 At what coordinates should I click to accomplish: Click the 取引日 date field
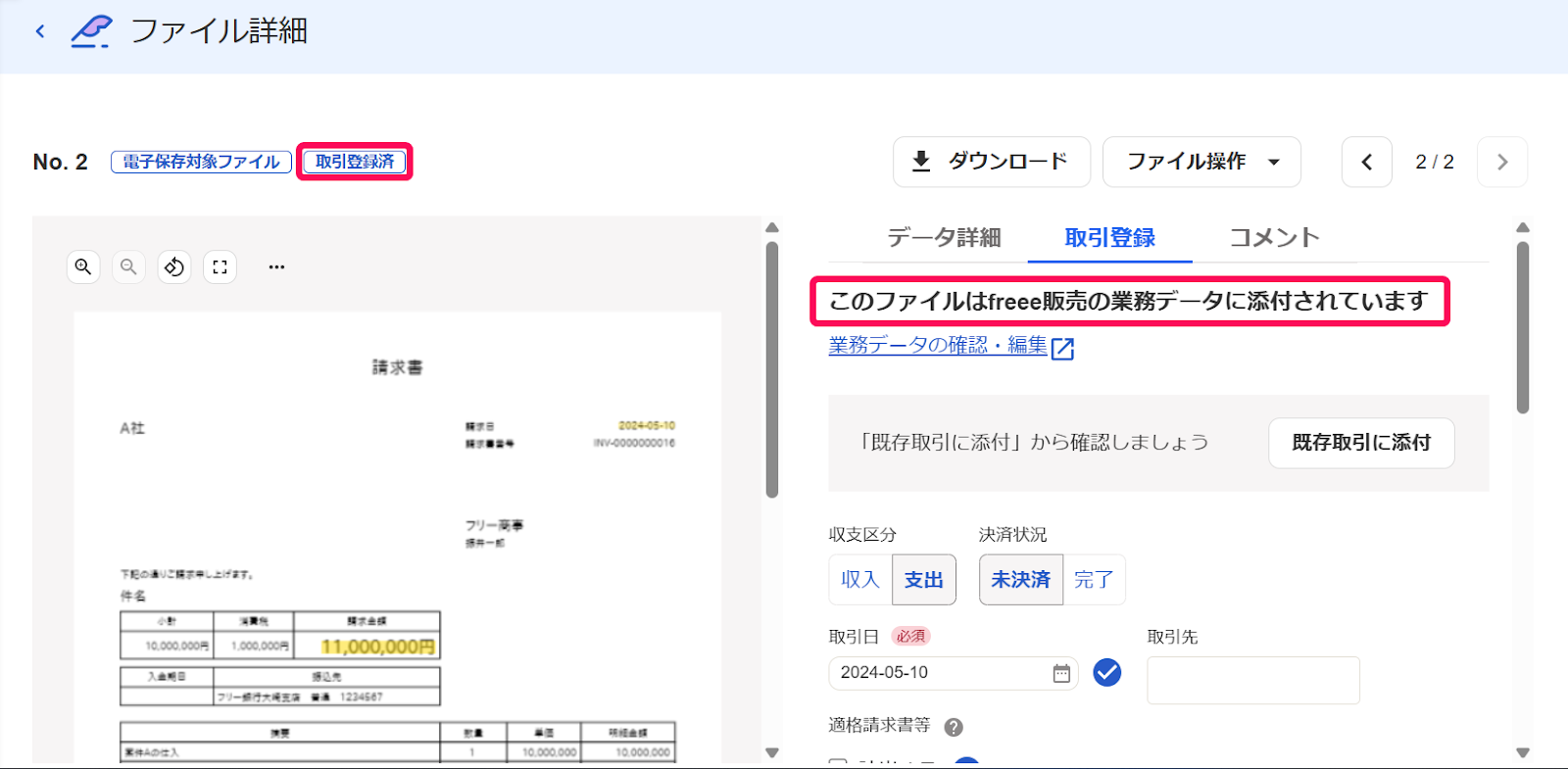click(x=954, y=673)
